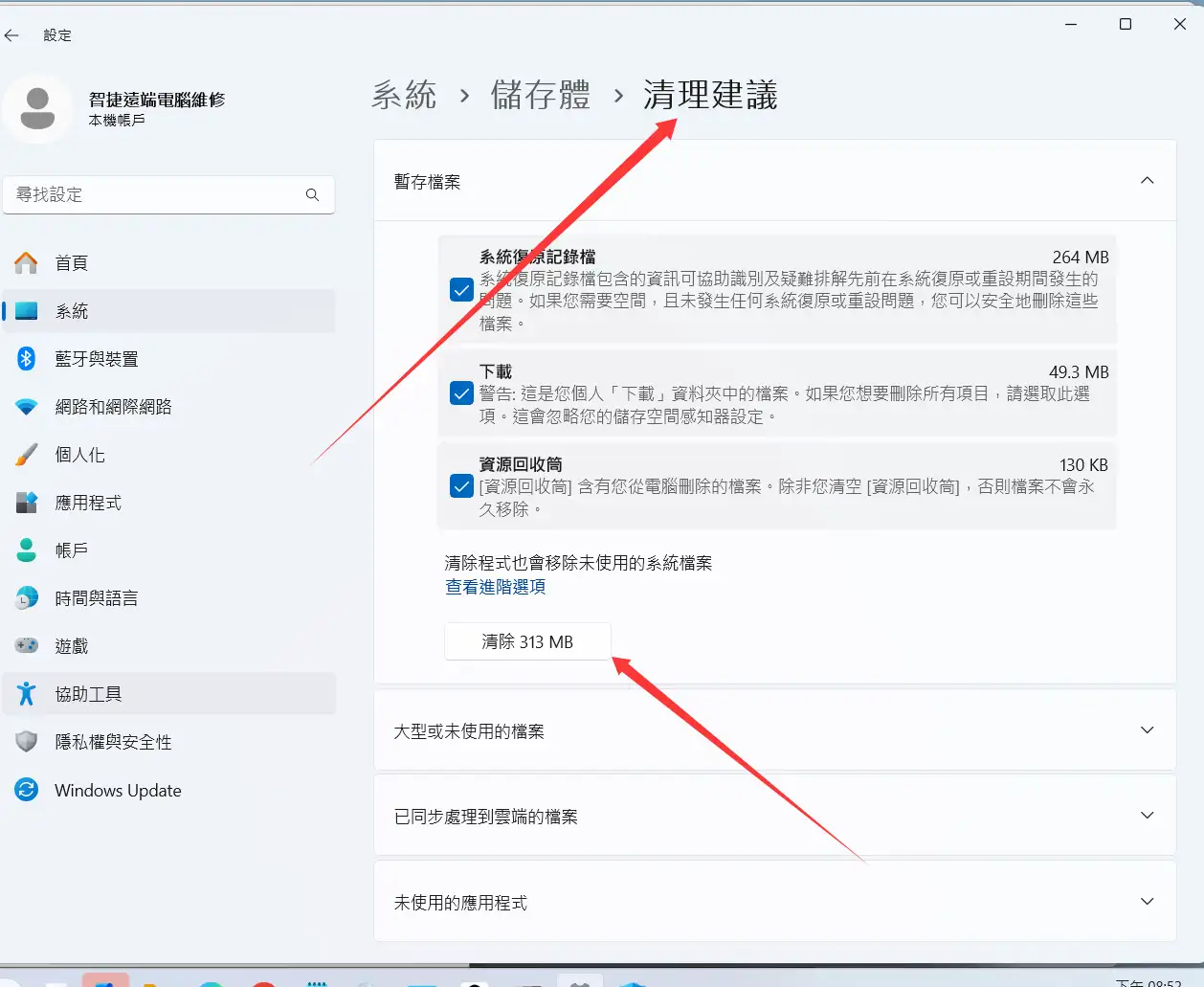Go back with the arrow beside 設定
Viewport: 1204px width, 987px height.
11,35
